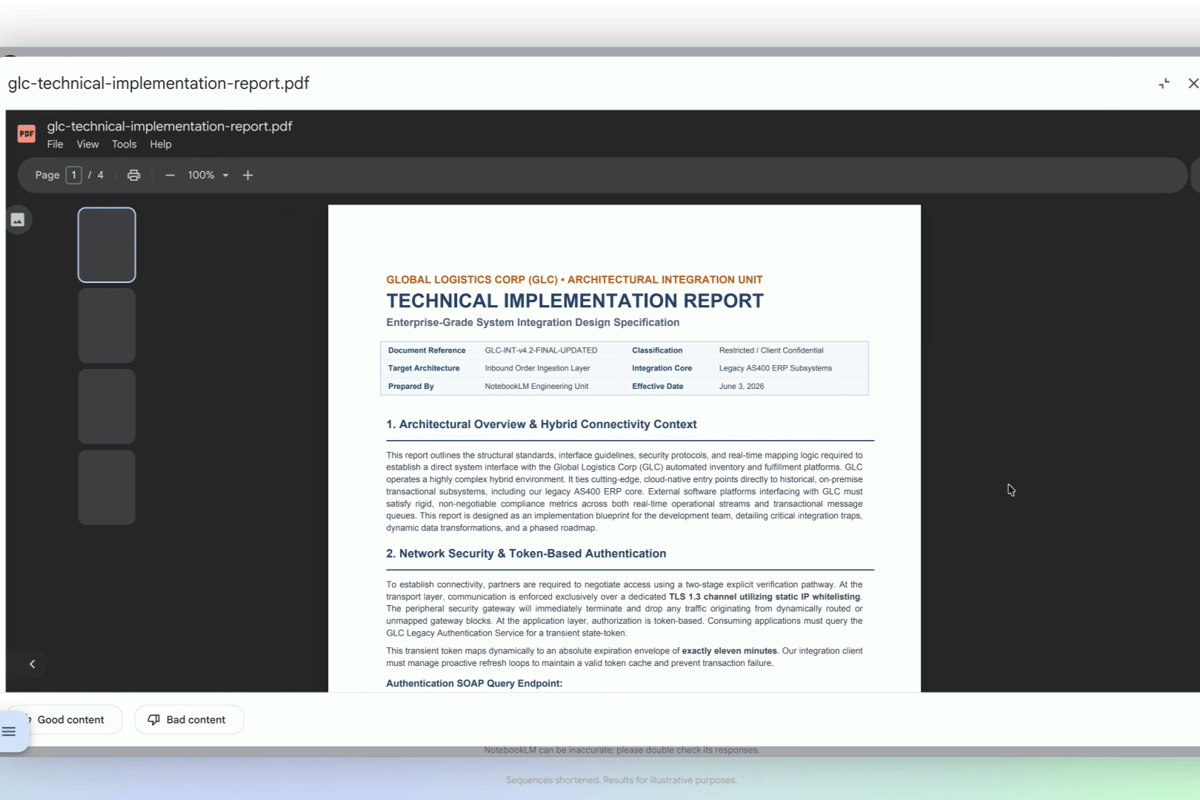Click the bold 'exactly eleven minutes' text
Screen dimensions: 1200x800
click(x=729, y=651)
